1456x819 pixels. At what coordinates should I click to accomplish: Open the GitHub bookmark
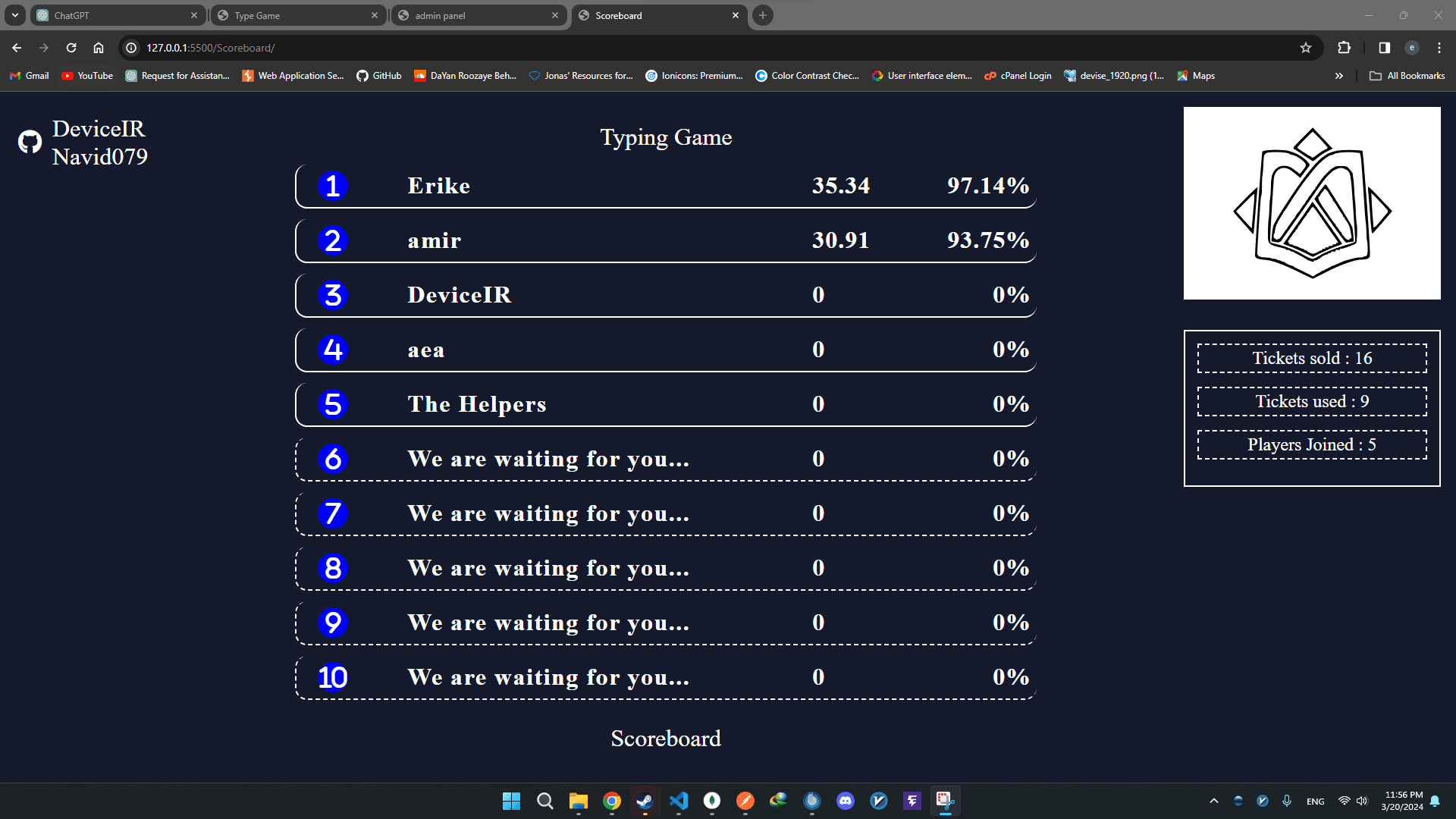(379, 76)
